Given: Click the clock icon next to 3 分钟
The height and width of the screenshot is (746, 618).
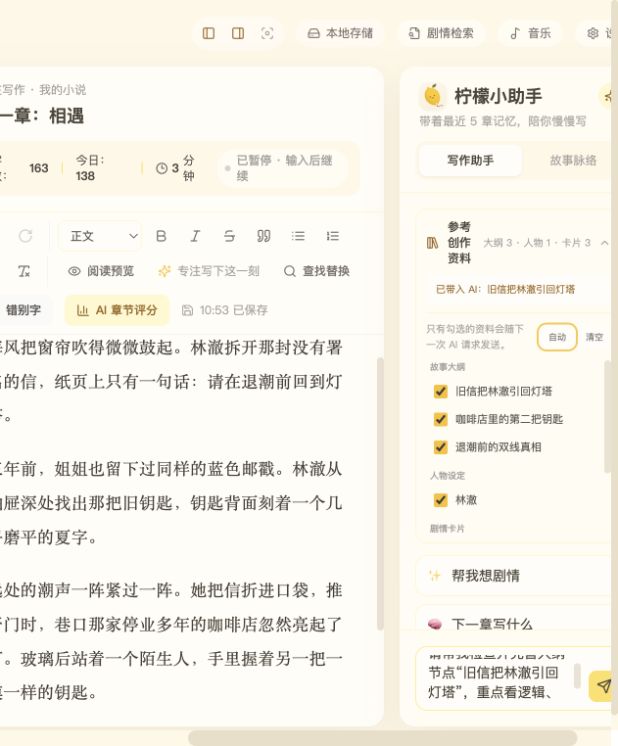Looking at the screenshot, I should (162, 168).
